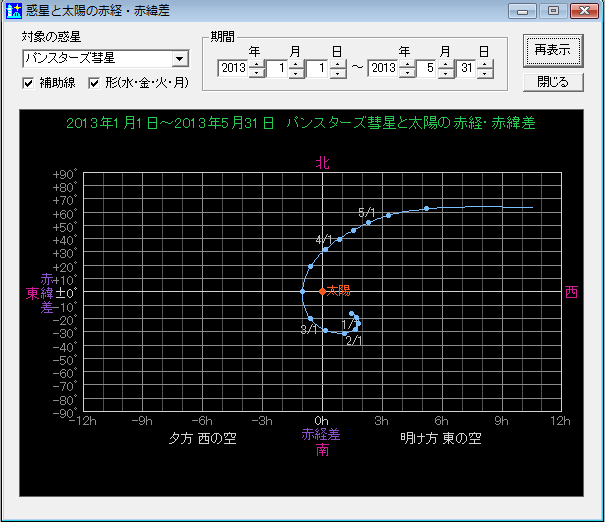
Task: Increase the start year with up arrow
Action: [x=254, y=64]
